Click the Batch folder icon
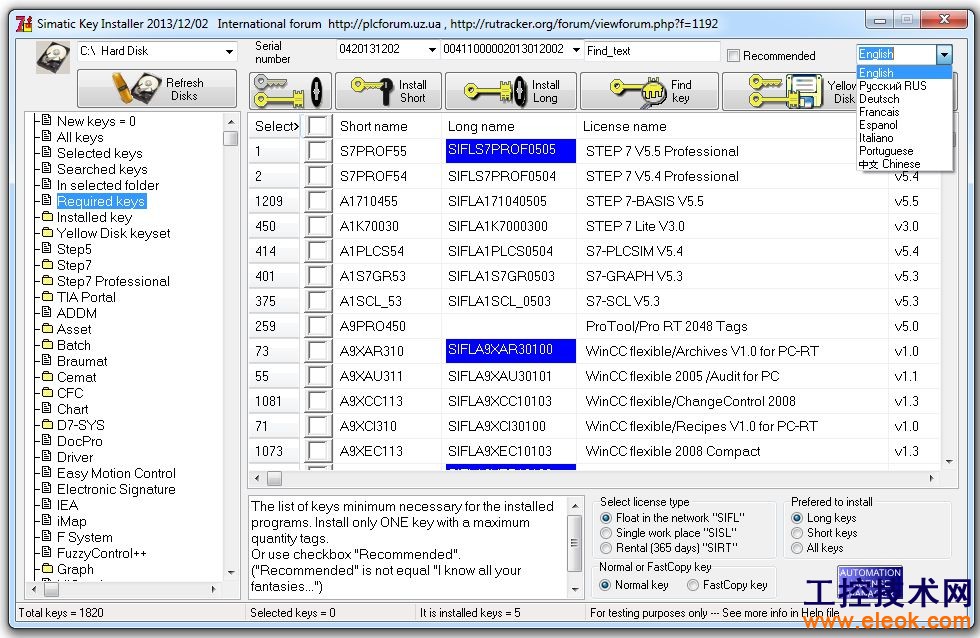This screenshot has width=980, height=638. pos(47,344)
